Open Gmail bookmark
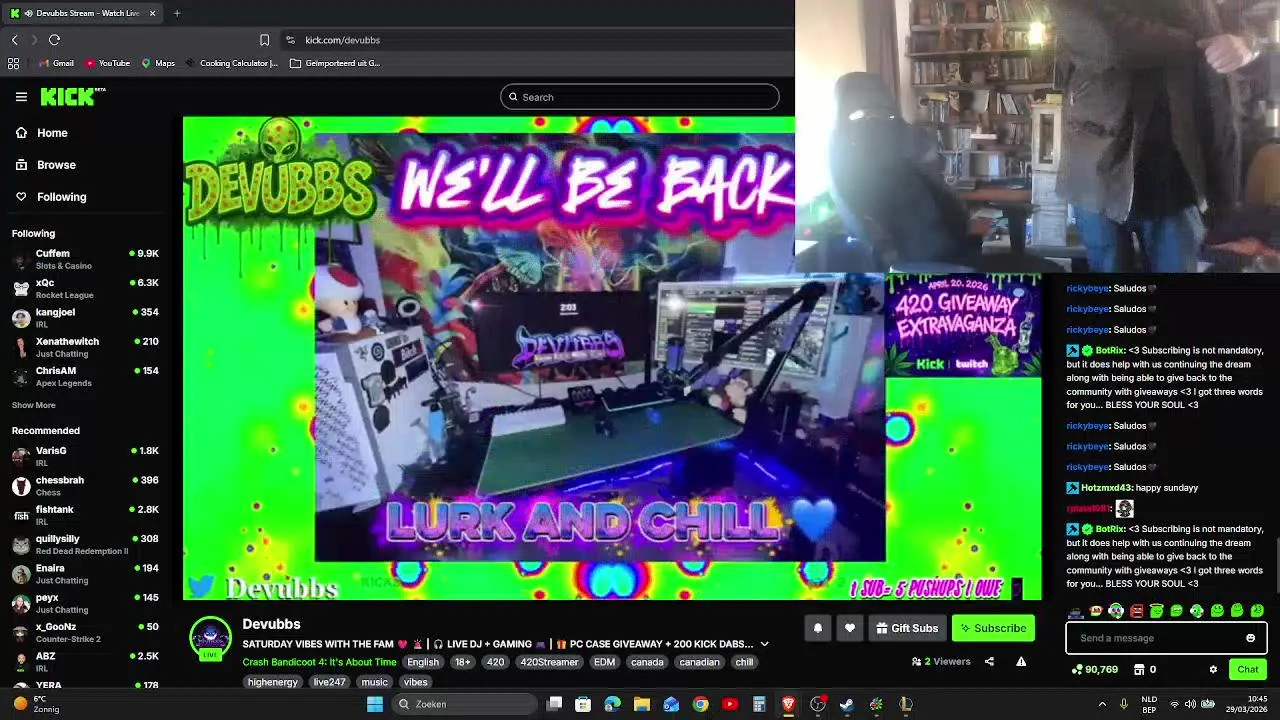The image size is (1280, 720). coord(56,63)
